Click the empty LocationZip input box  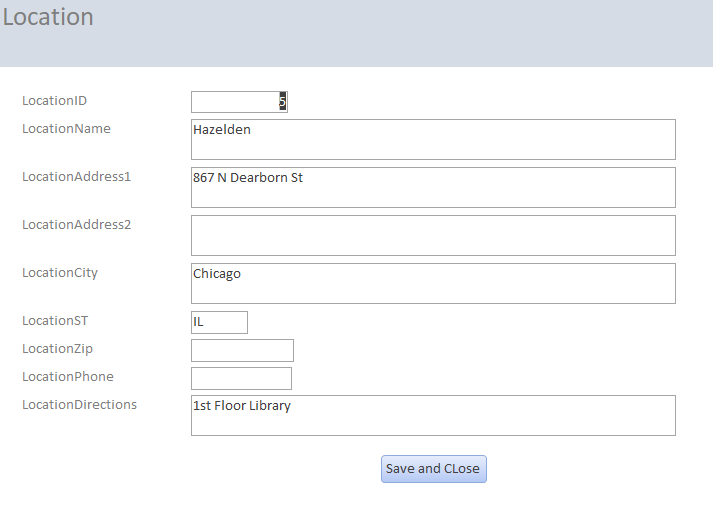(242, 350)
